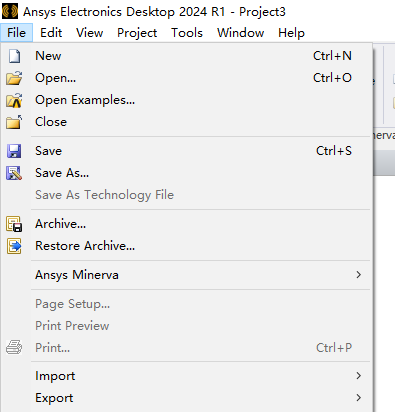Click the Ctrl+P shortcut label
395x412 pixels.
pos(334,348)
